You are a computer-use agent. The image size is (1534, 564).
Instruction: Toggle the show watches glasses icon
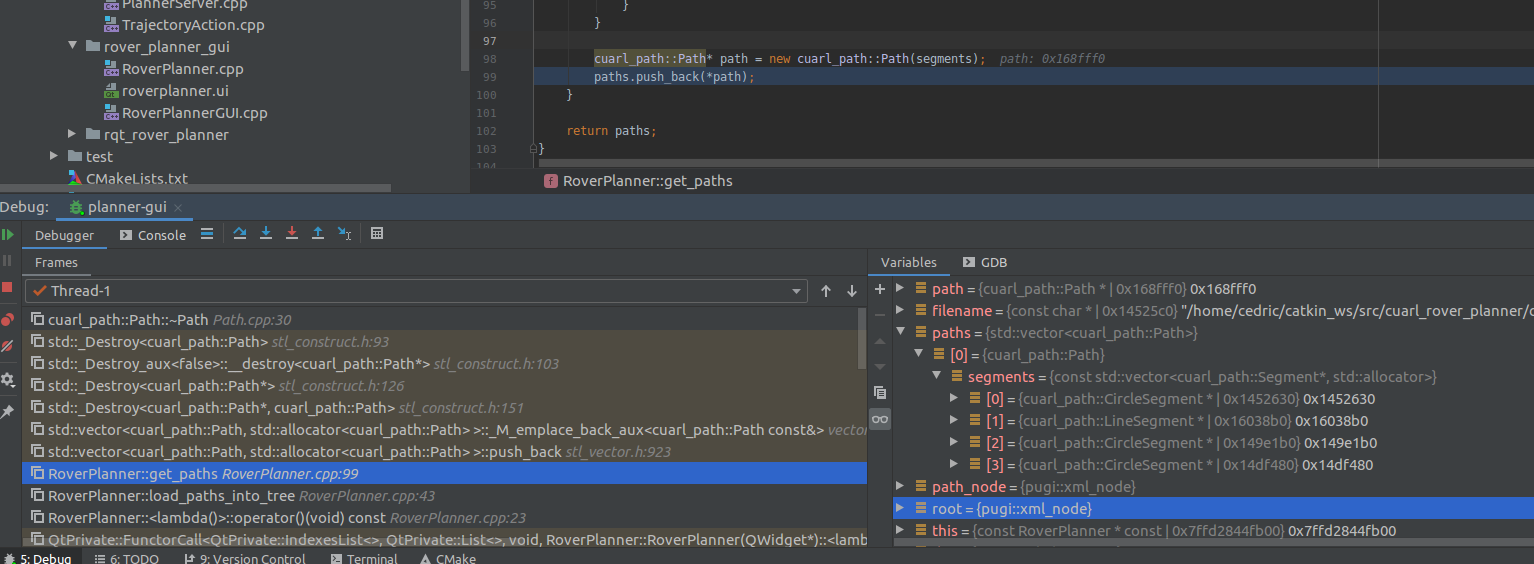point(880,419)
